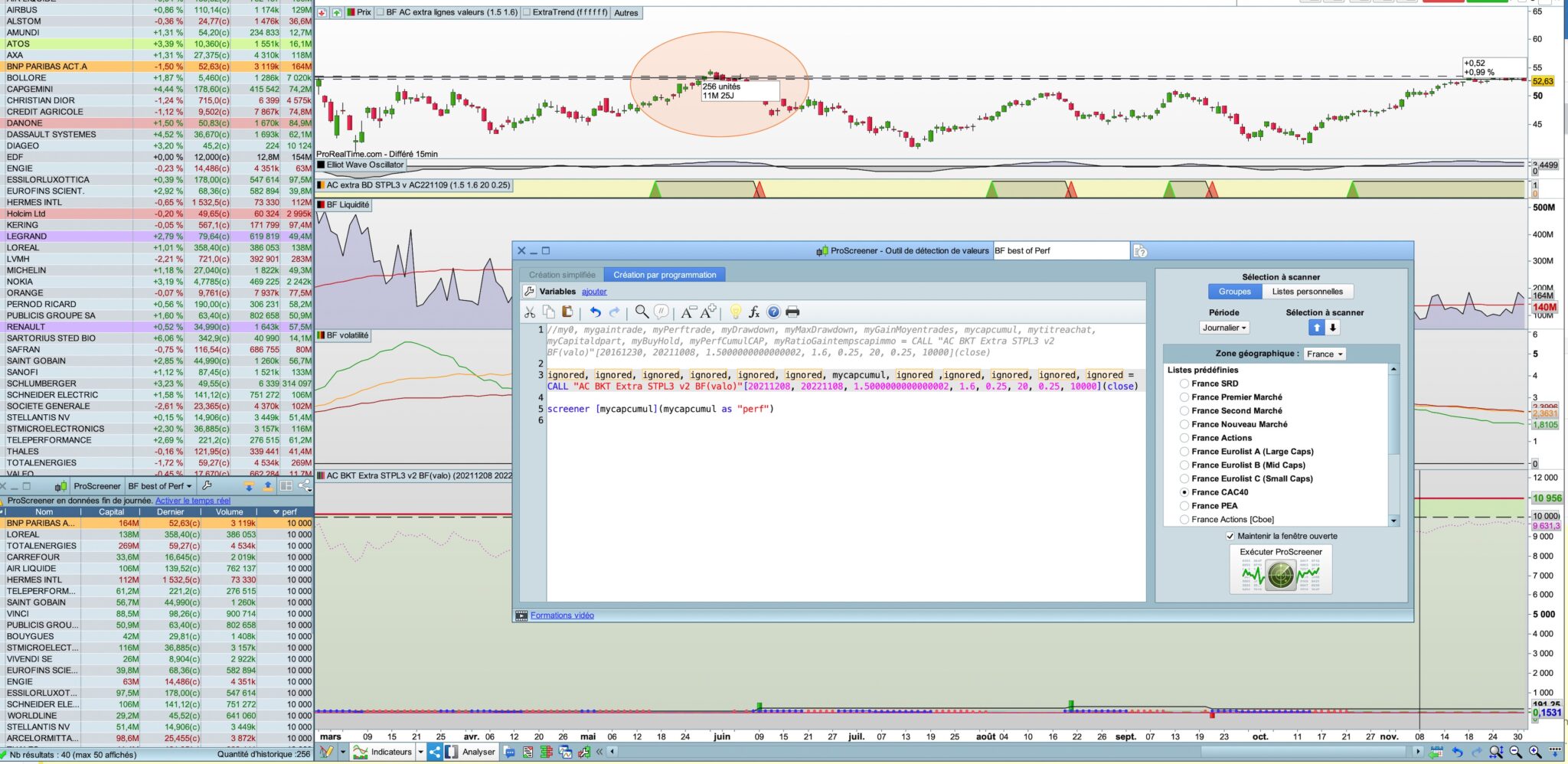This screenshot has height=764, width=1568.
Task: Toggle comment on the selected code line
Action: click(x=661, y=312)
